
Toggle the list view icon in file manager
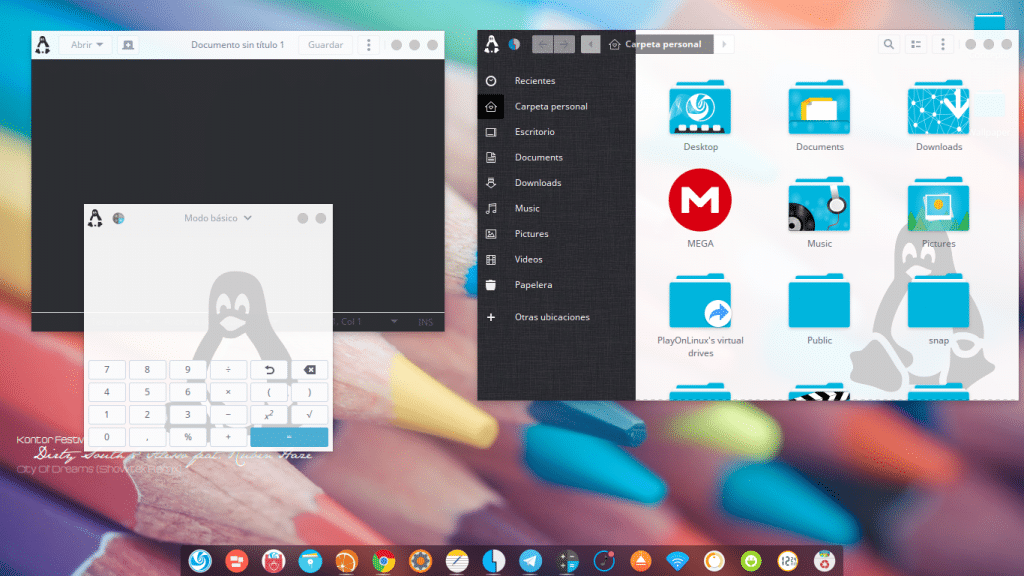[916, 44]
